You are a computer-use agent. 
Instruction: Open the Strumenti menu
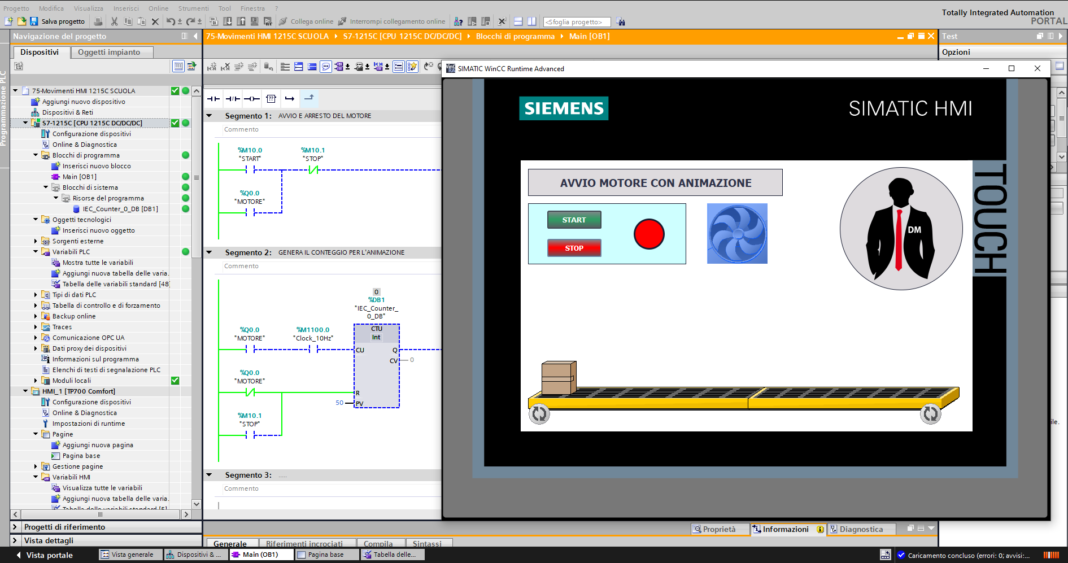(193, 8)
